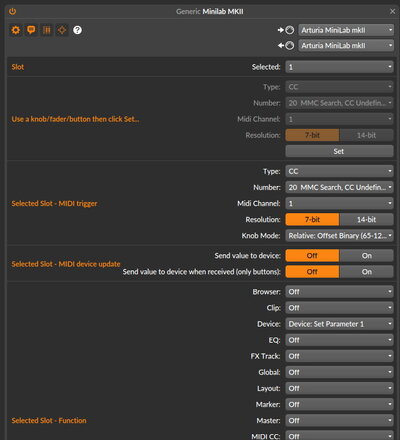This screenshot has width=400, height=440.
Task: Click the Set button
Action: click(x=339, y=151)
